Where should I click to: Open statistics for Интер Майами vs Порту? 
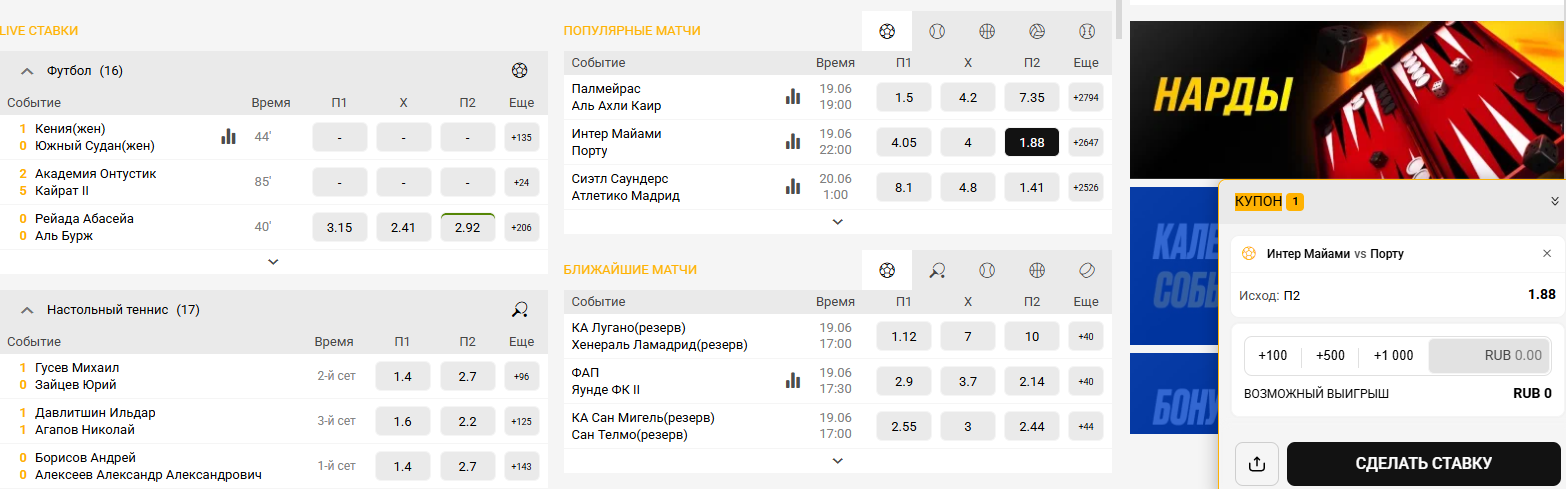point(793,142)
